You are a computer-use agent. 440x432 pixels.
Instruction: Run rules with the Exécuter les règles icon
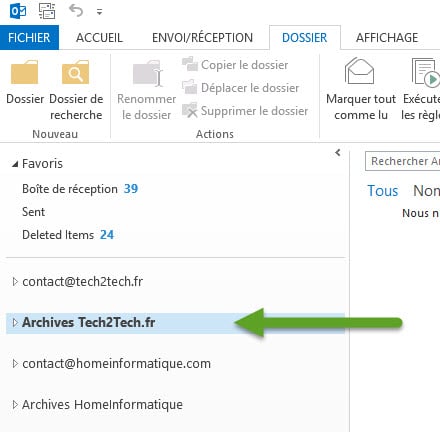coord(426,72)
